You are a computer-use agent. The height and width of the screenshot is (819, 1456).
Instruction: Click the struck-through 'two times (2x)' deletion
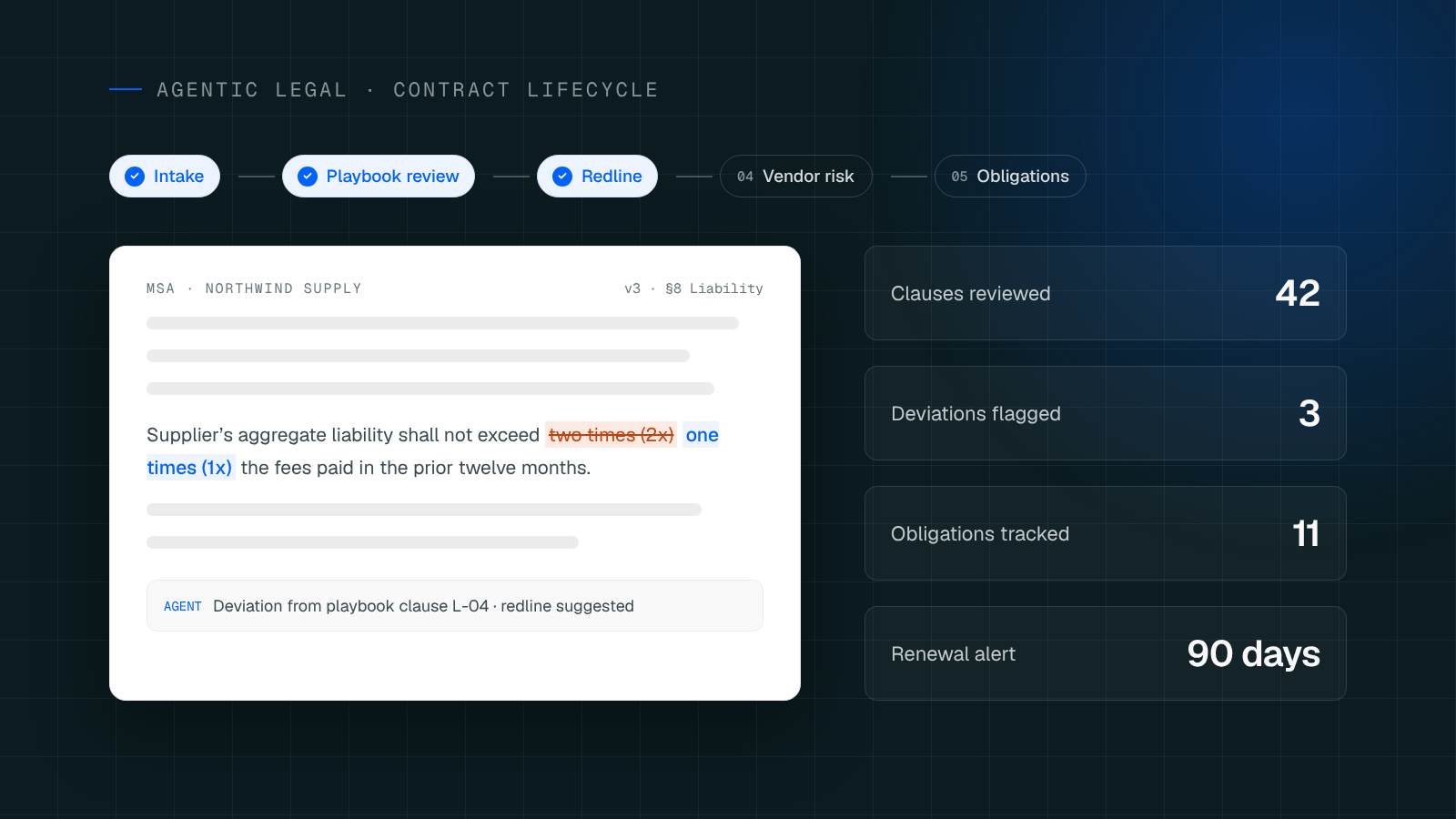pyautogui.click(x=612, y=435)
